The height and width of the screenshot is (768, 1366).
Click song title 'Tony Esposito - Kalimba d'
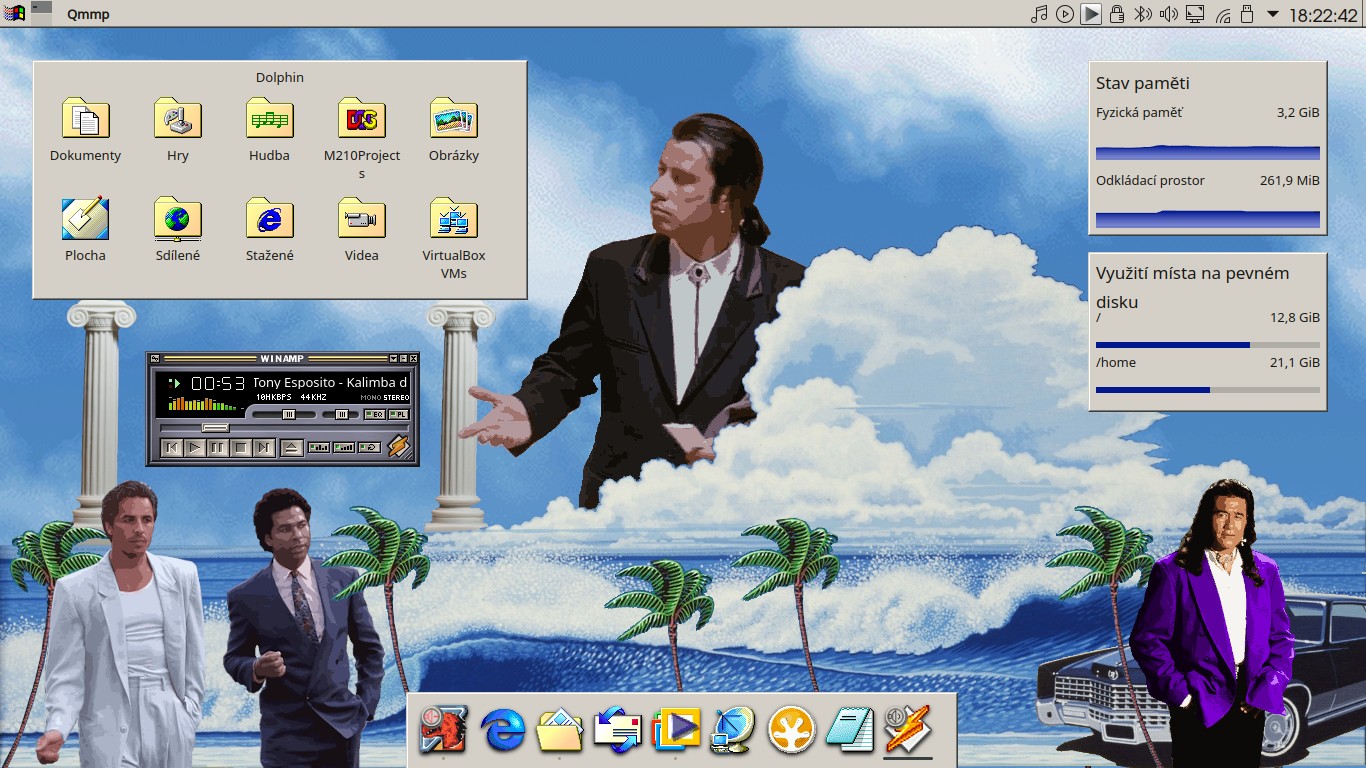330,383
